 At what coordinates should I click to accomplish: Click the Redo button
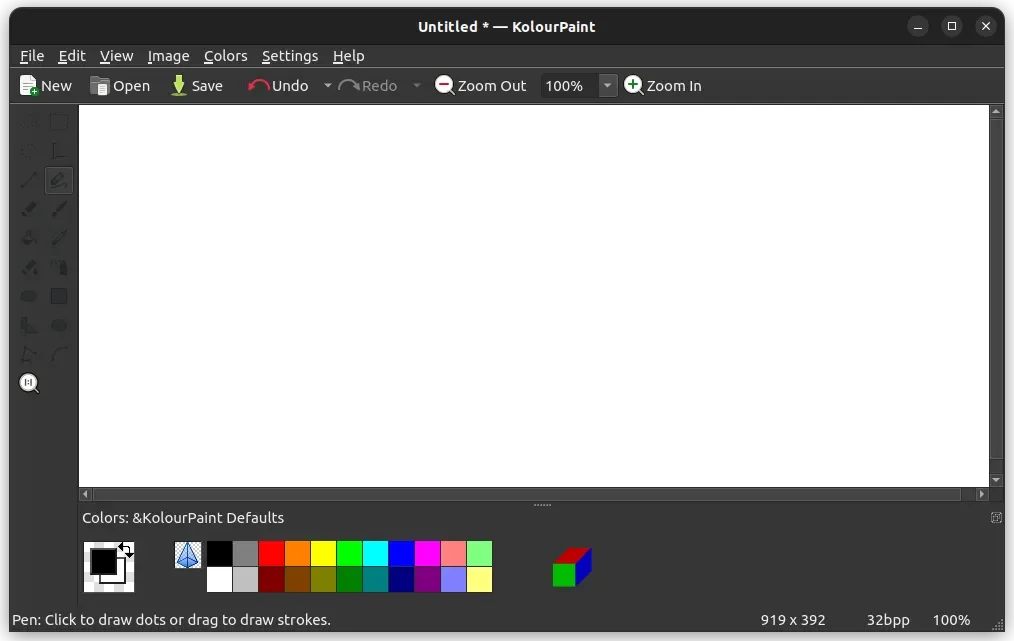click(368, 85)
